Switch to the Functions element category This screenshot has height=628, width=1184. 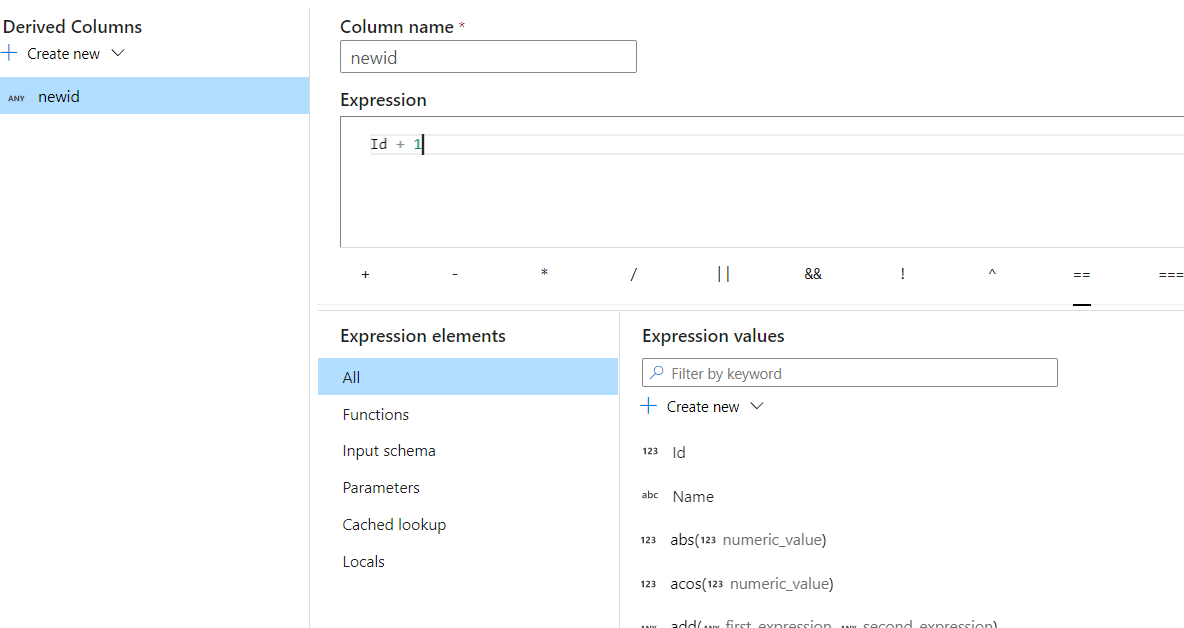pos(376,414)
